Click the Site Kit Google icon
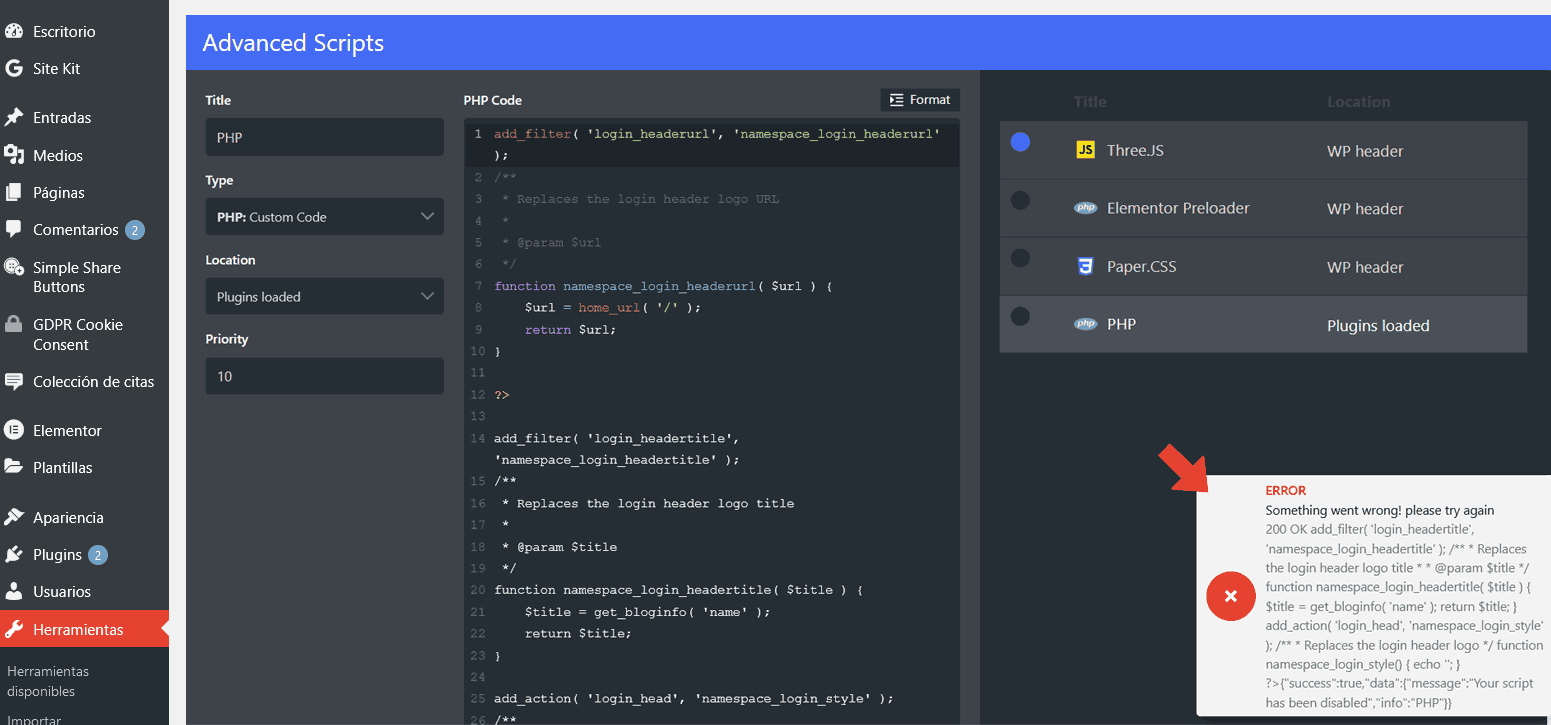1551x725 pixels. coord(14,69)
